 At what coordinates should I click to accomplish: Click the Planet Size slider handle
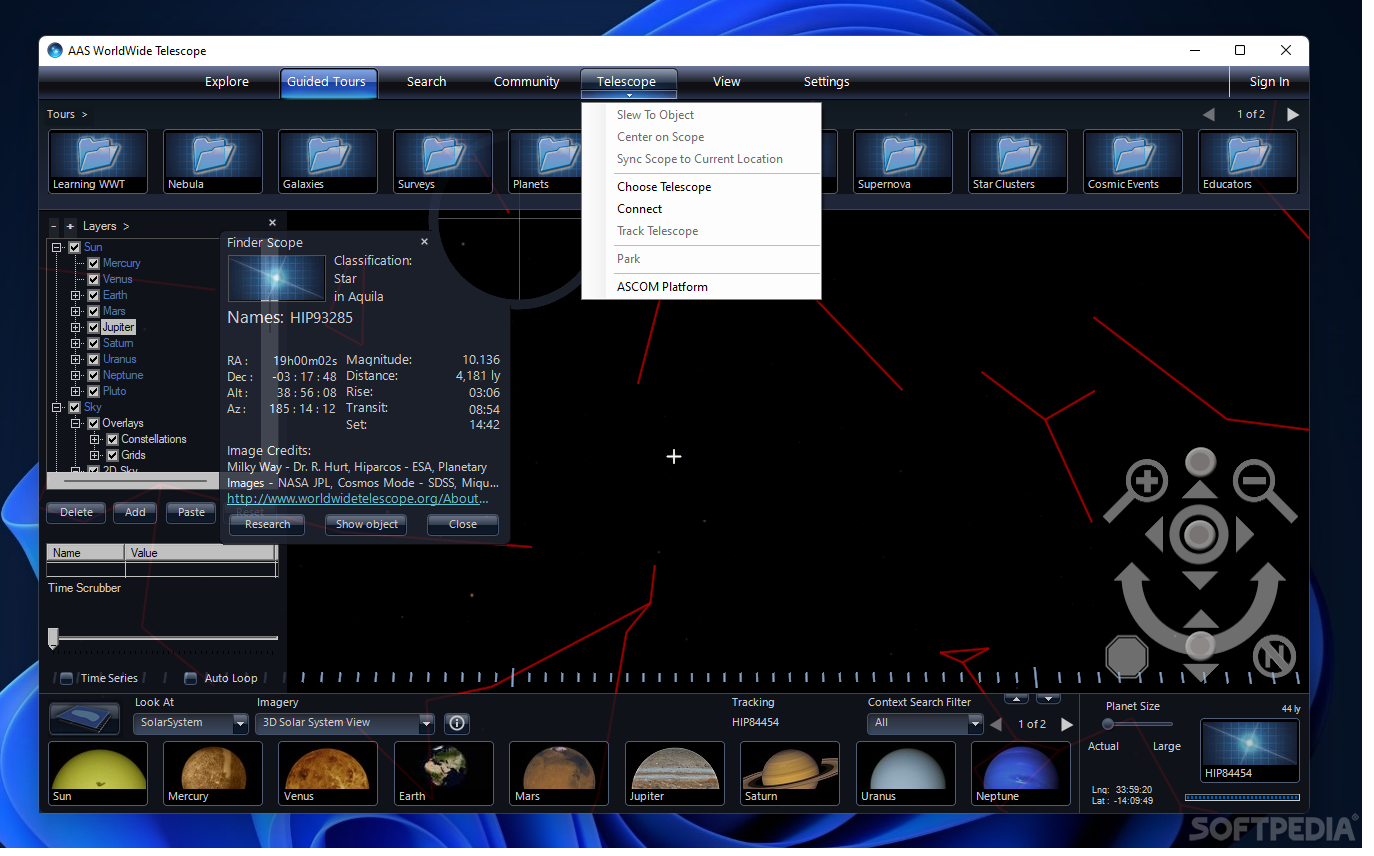pos(1107,724)
